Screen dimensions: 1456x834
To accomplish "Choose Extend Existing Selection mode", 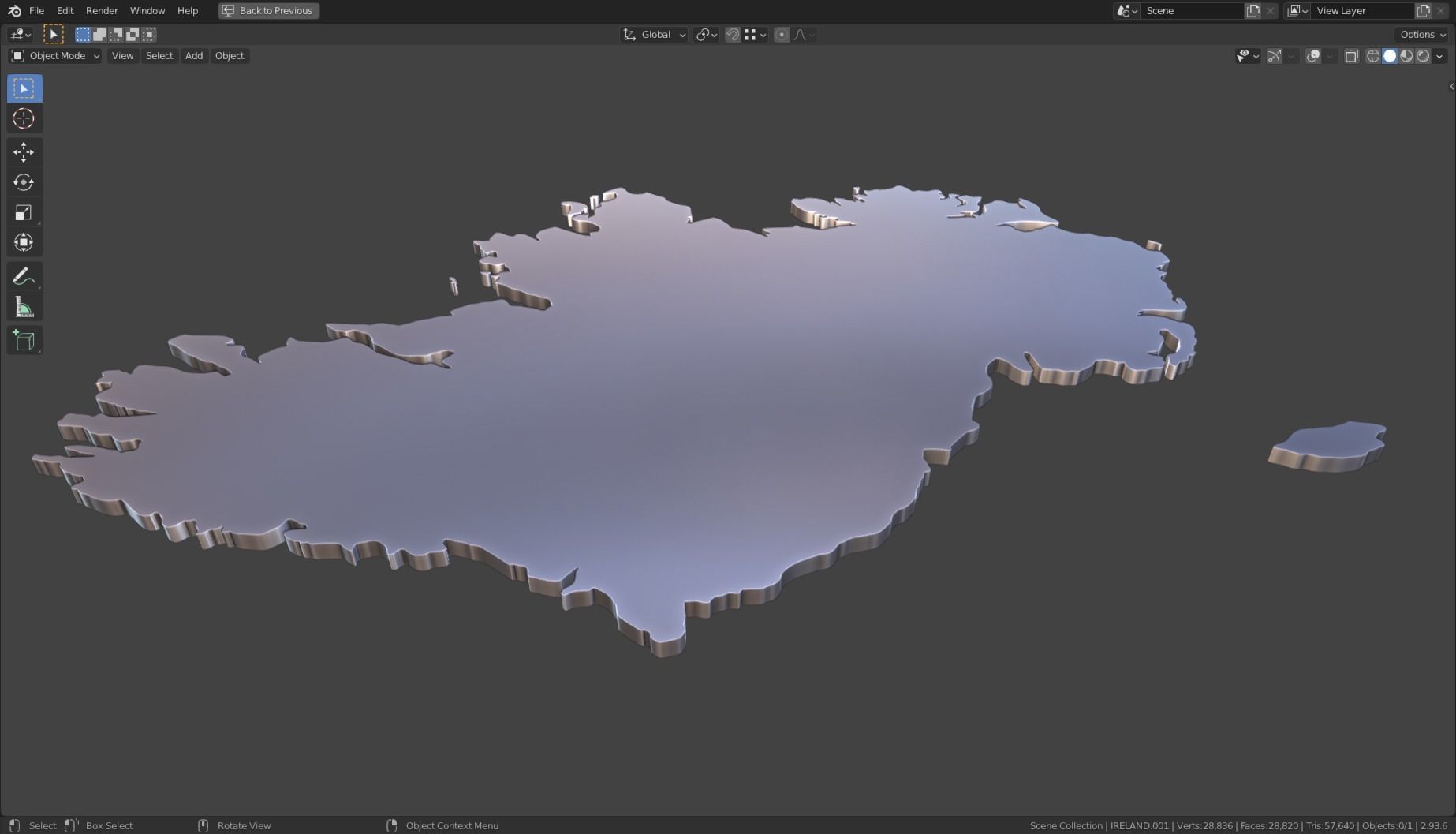I will pyautogui.click(x=99, y=34).
